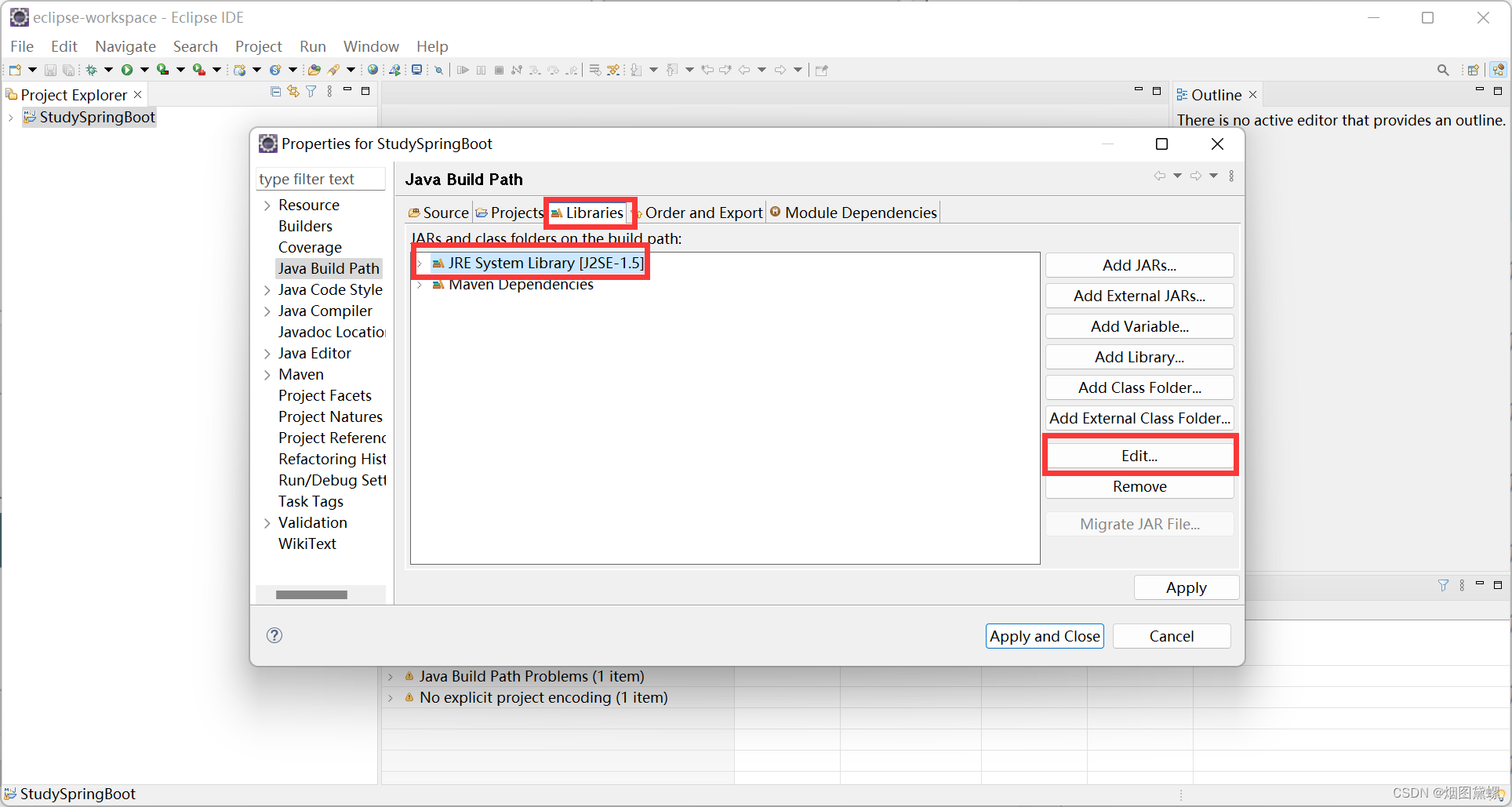Switch to the Source tab
Image resolution: width=1512 pixels, height=807 pixels.
coord(438,213)
